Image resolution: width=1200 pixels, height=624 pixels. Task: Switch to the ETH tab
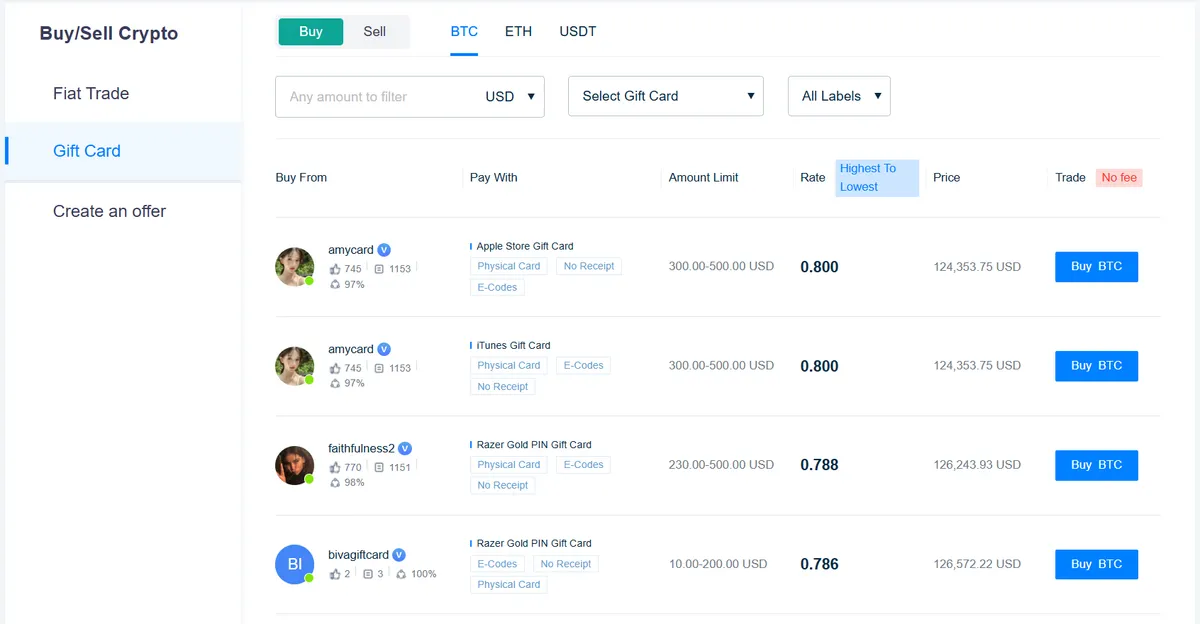tap(518, 32)
